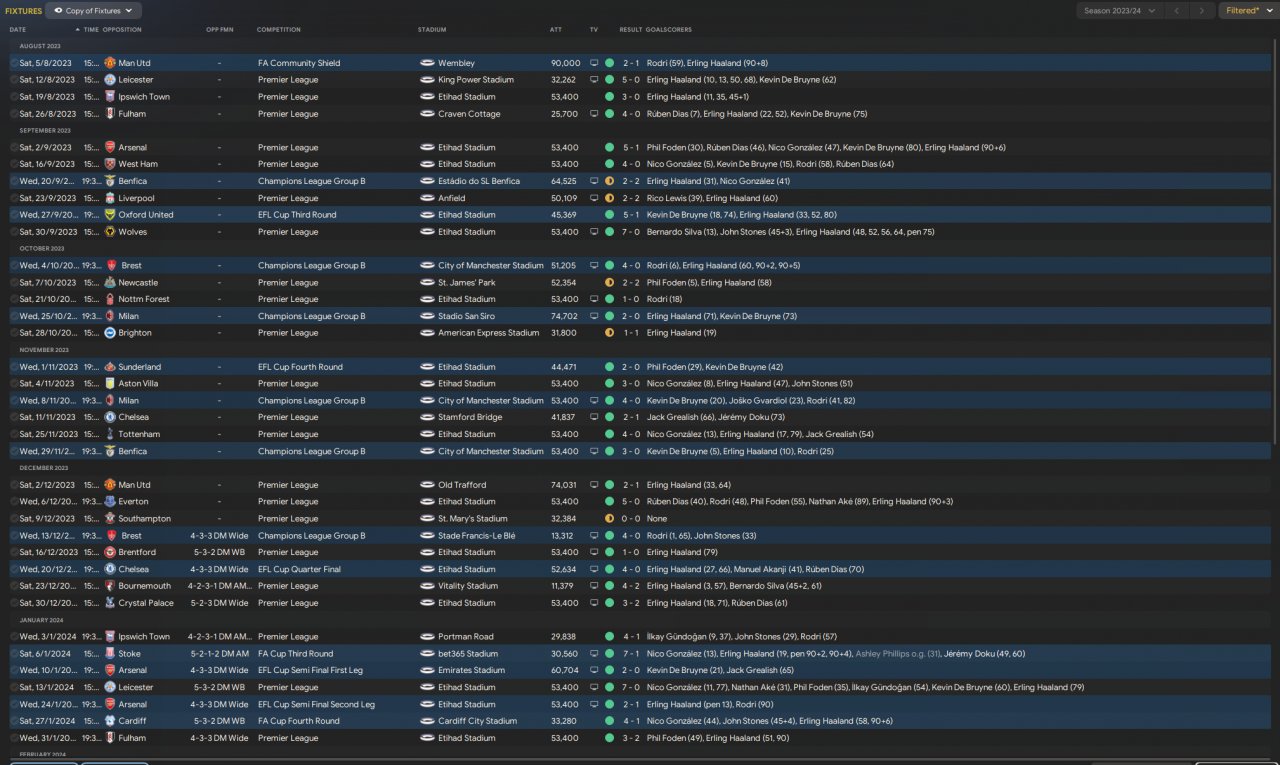Click the amber draw indicator for Southampton
1280x765 pixels.
tap(609, 519)
